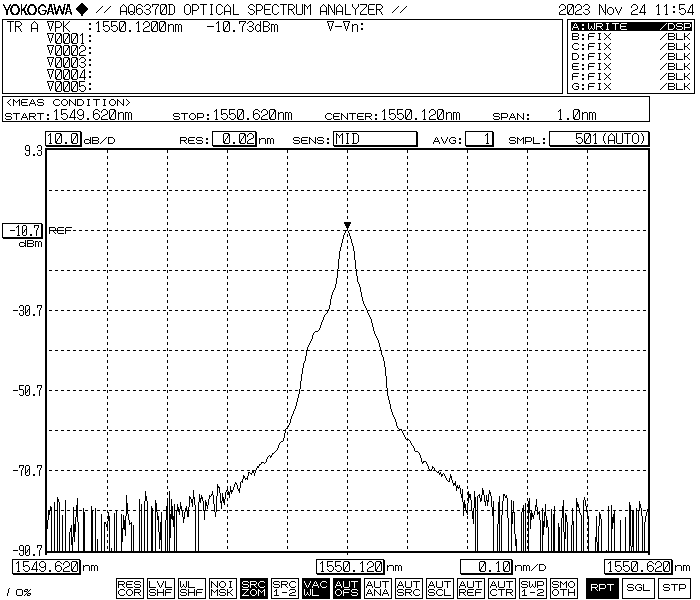
Task: Toggle the SRC ZOM icon
Action: click(x=253, y=588)
